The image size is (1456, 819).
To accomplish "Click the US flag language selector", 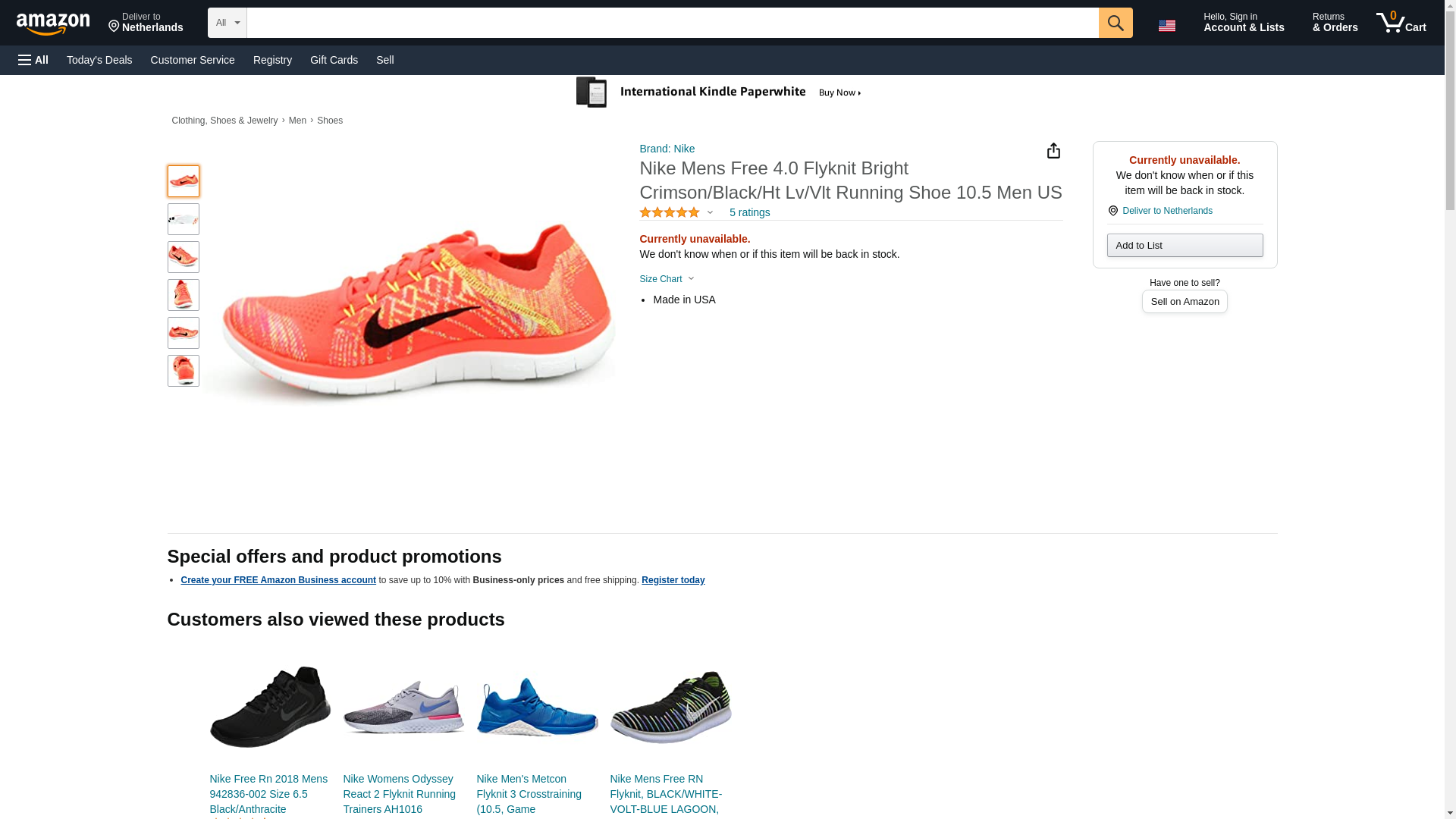I will click(1166, 25).
